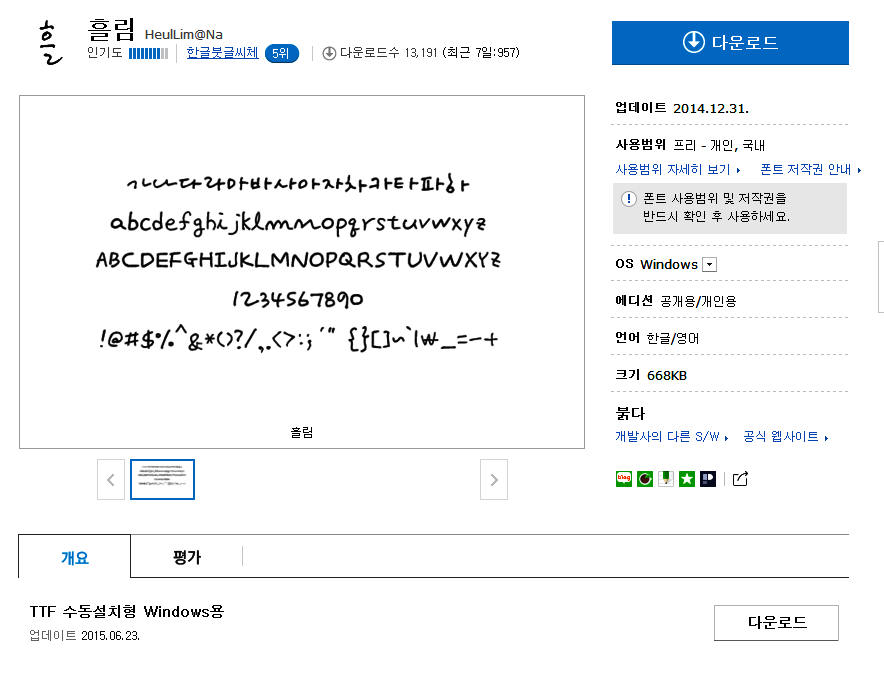Image resolution: width=884 pixels, height=680 pixels.
Task: Click the HeulLim@Na font name text
Action: point(184,34)
